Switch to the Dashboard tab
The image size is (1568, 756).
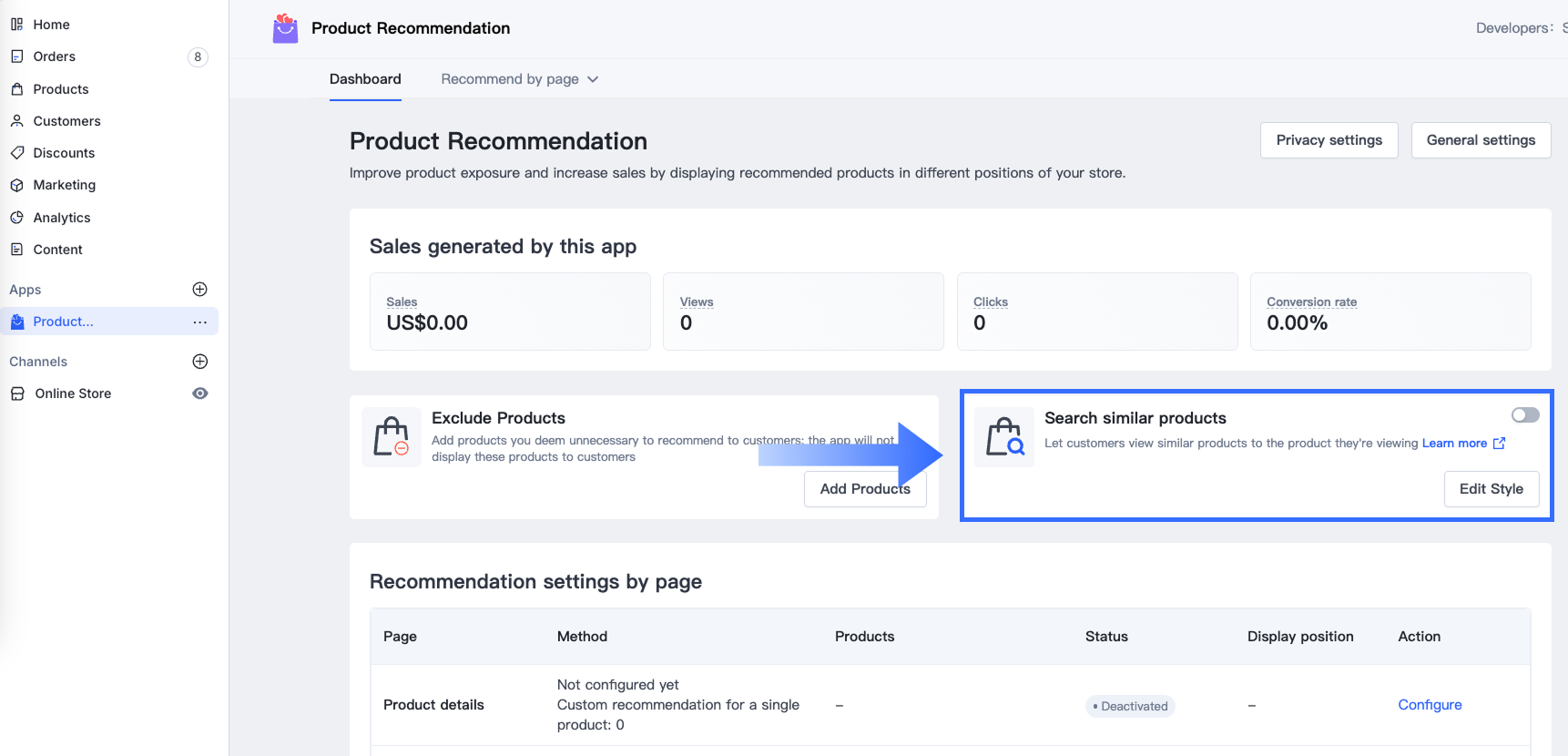click(365, 79)
